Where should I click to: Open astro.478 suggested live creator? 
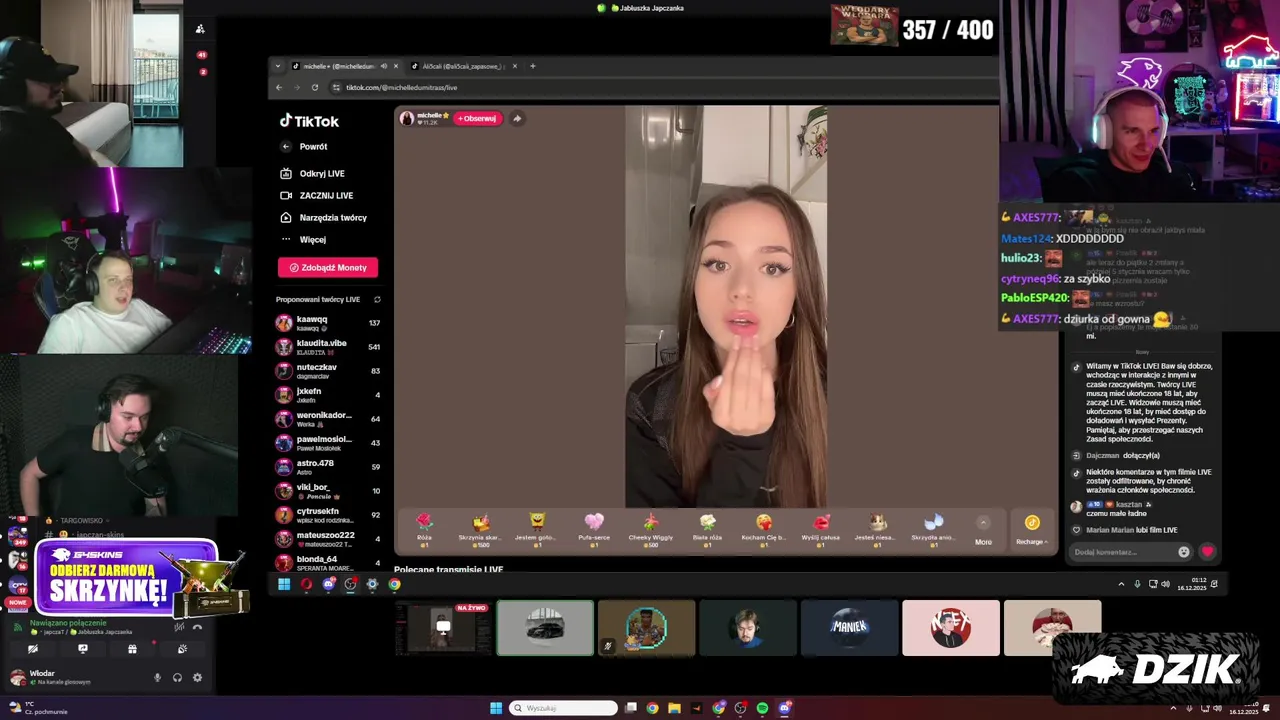coord(328,467)
